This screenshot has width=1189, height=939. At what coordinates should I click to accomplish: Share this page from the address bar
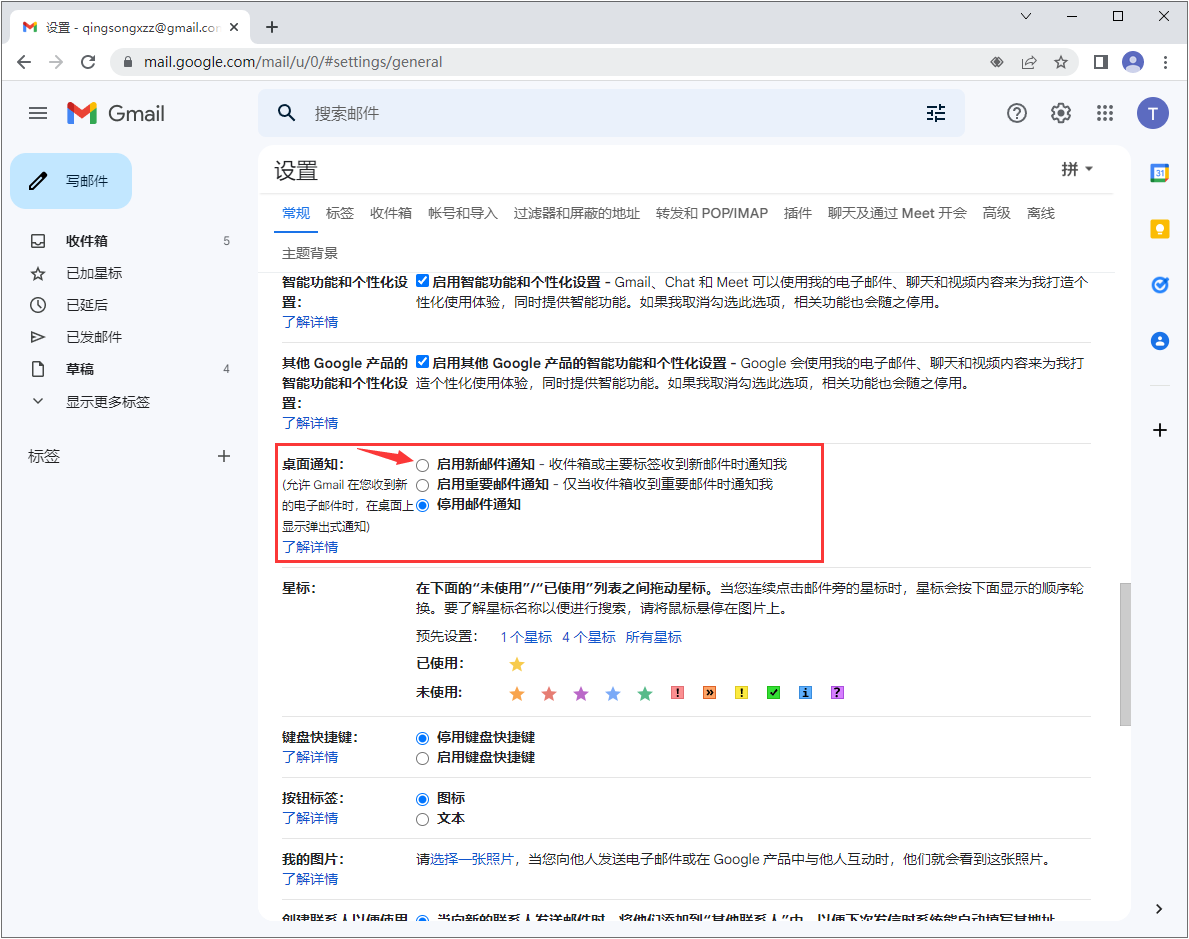pyautogui.click(x=1029, y=62)
